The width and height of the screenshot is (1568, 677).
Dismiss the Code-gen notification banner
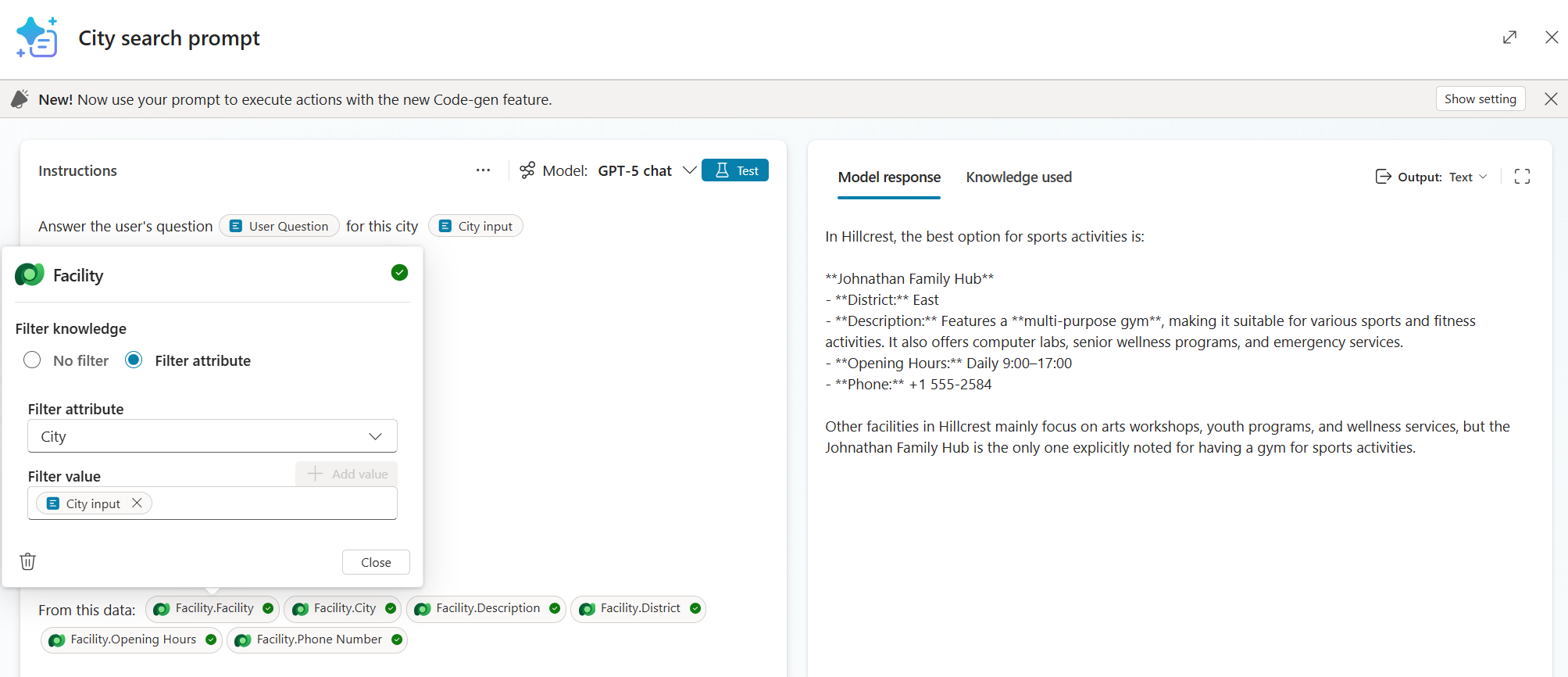click(1551, 99)
